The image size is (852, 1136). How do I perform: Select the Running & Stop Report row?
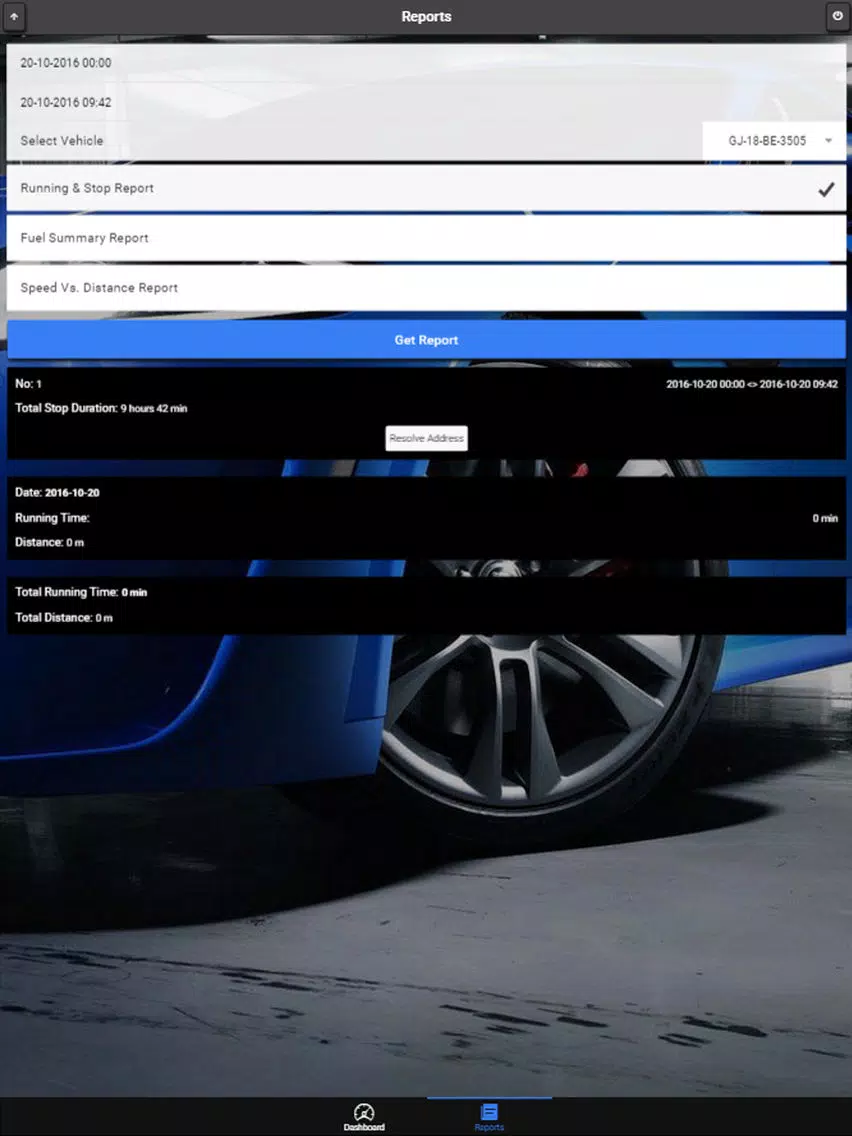(x=426, y=188)
